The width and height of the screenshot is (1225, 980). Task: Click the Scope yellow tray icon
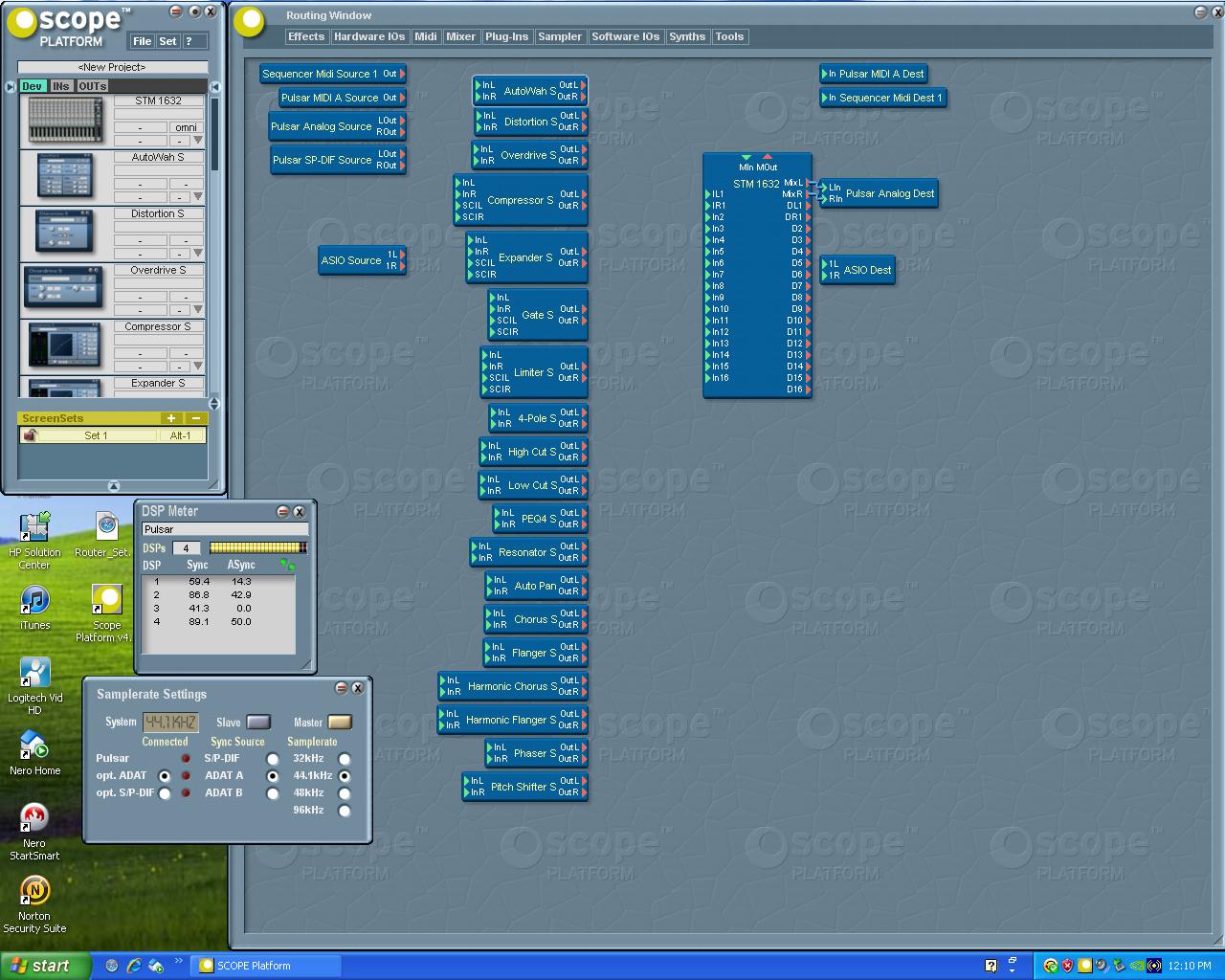[x=1085, y=966]
